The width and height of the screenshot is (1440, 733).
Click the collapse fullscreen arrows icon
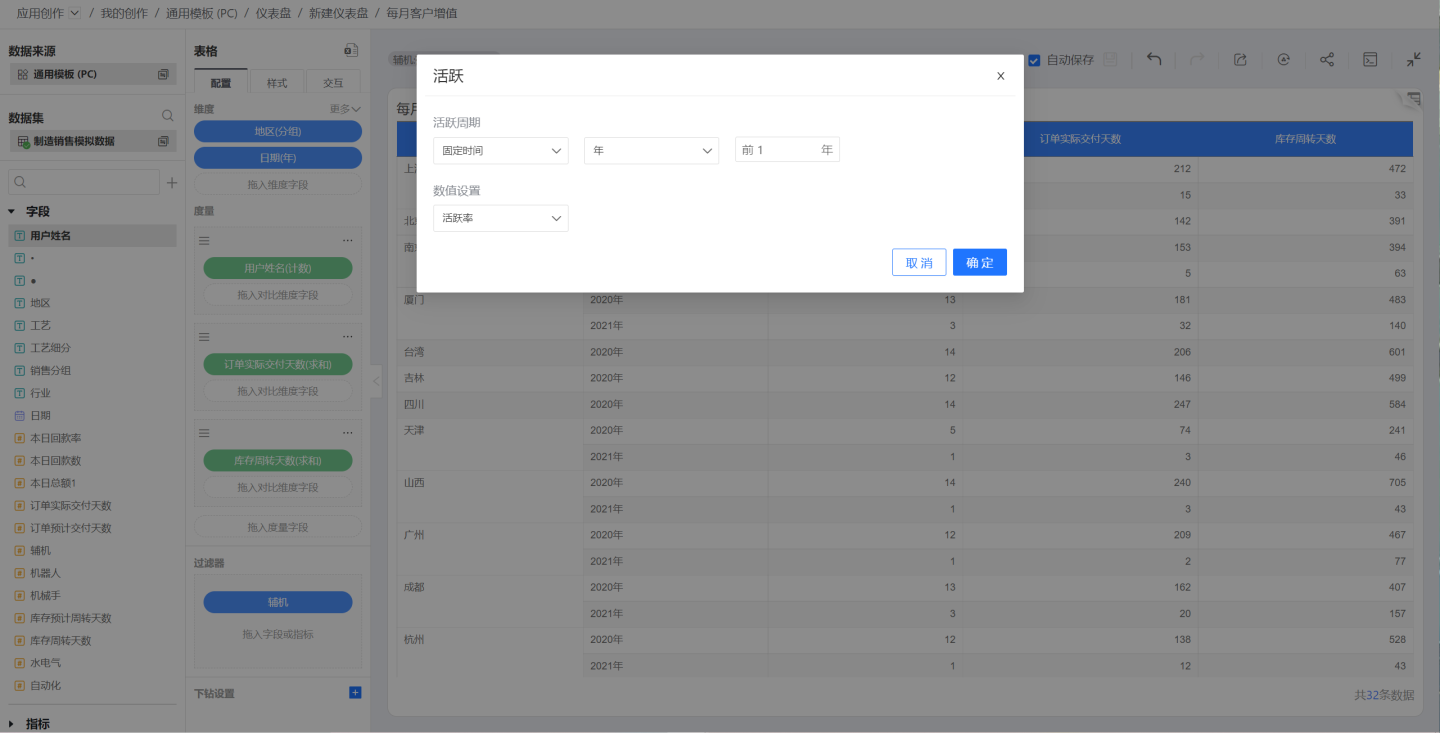pos(1413,60)
